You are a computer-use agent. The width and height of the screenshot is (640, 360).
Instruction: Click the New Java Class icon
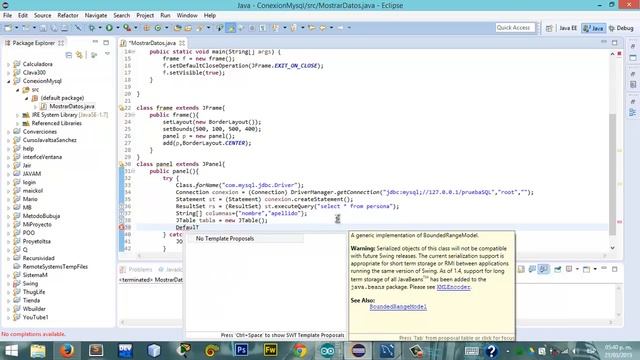(158, 28)
